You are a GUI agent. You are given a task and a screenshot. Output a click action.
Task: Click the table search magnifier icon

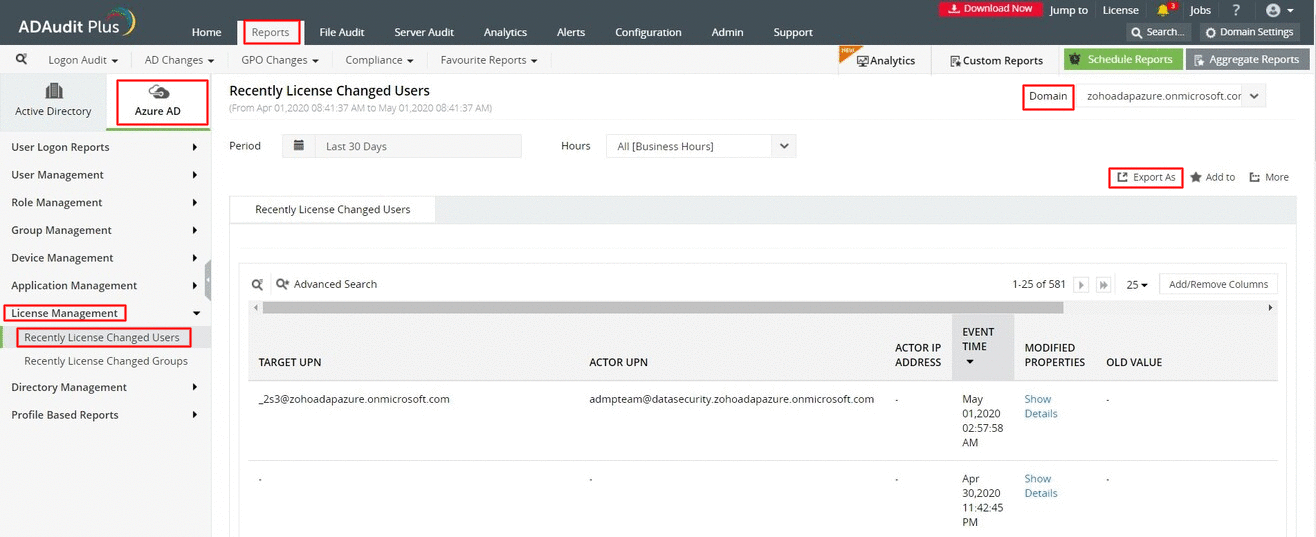tap(257, 284)
